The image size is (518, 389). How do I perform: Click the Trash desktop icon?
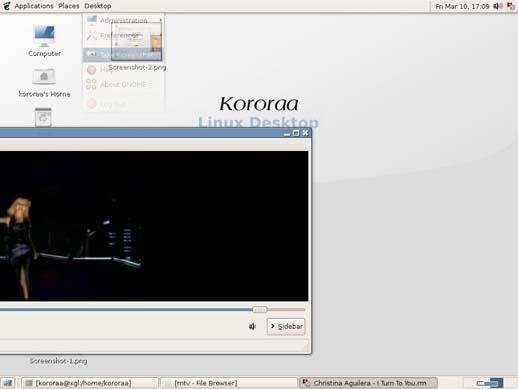[43, 117]
